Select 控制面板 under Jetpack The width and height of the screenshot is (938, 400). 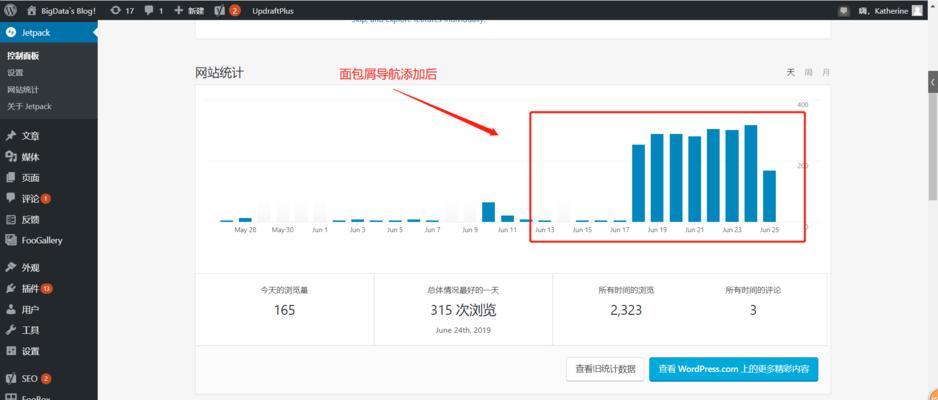click(x=23, y=56)
